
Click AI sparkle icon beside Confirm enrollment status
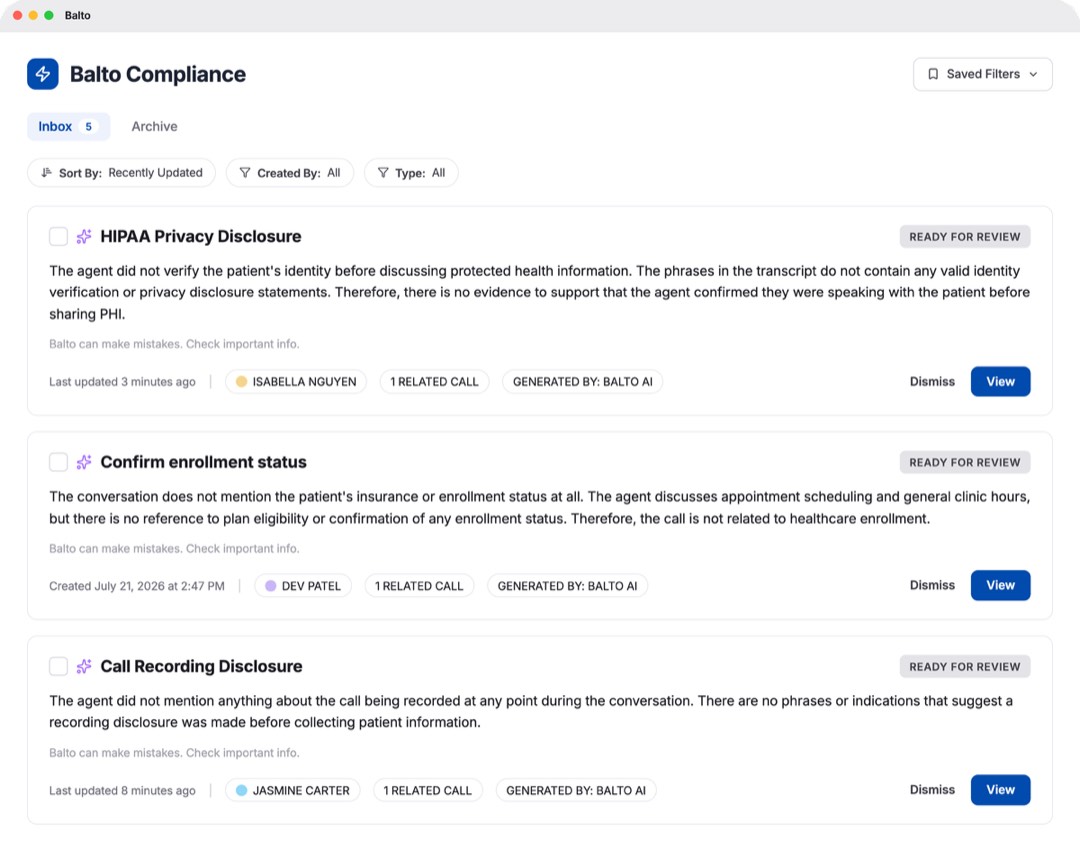[x=84, y=462]
